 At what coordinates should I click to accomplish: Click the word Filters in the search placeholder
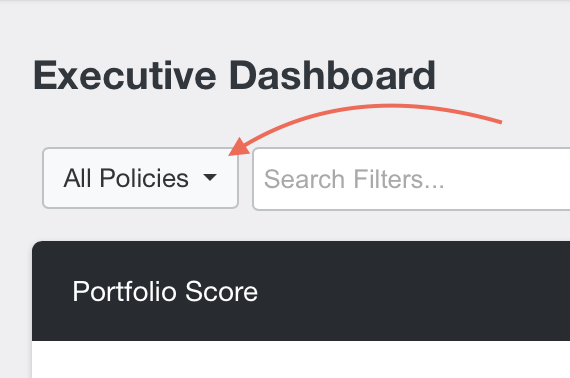tap(399, 179)
